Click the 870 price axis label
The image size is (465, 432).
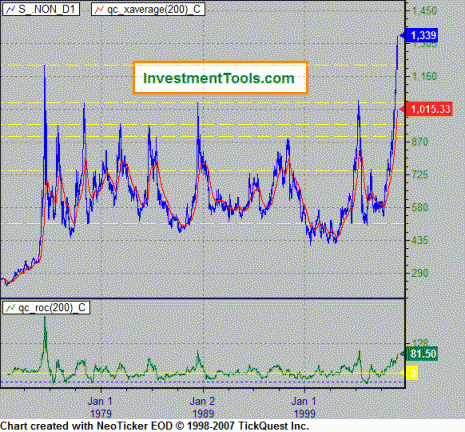[419, 142]
